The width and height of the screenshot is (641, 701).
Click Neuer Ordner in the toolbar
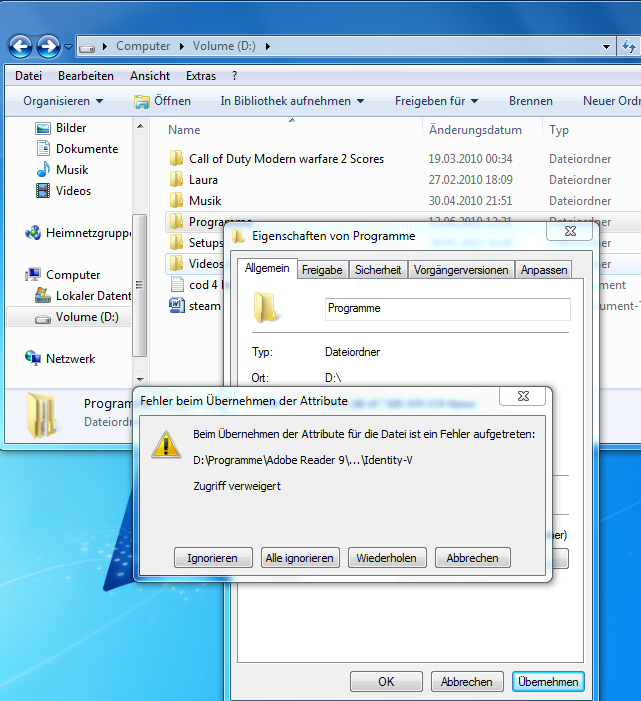[x=611, y=101]
